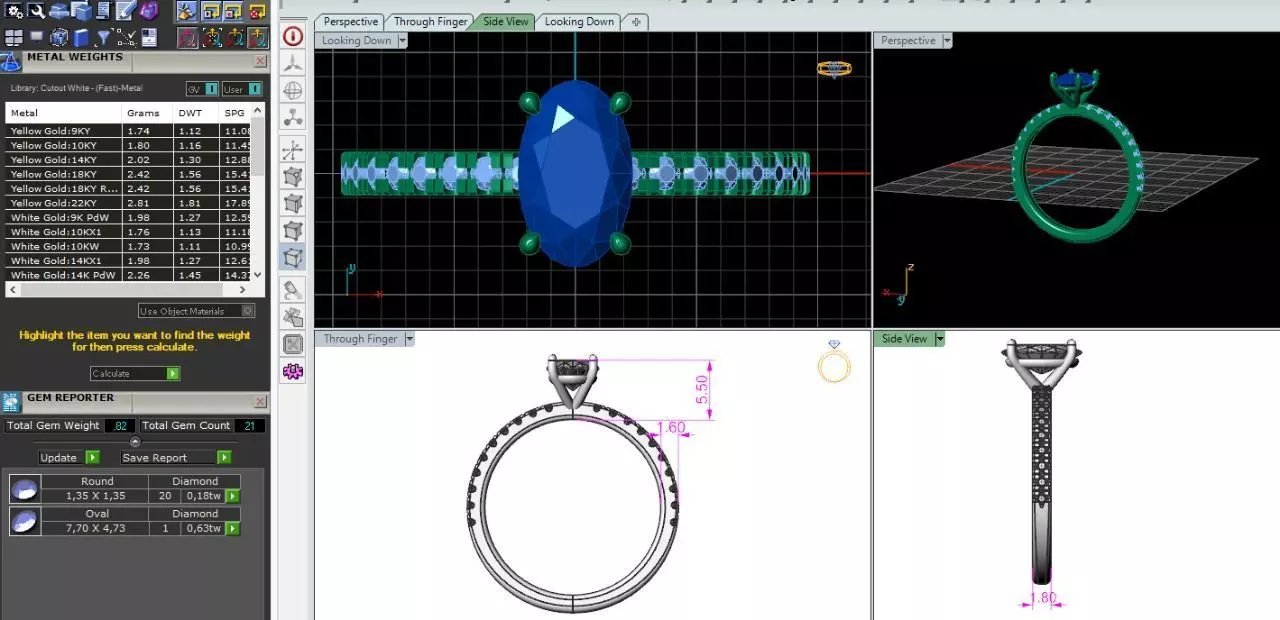
Task: Toggle the Use Object Materials checkbox
Action: pos(249,311)
